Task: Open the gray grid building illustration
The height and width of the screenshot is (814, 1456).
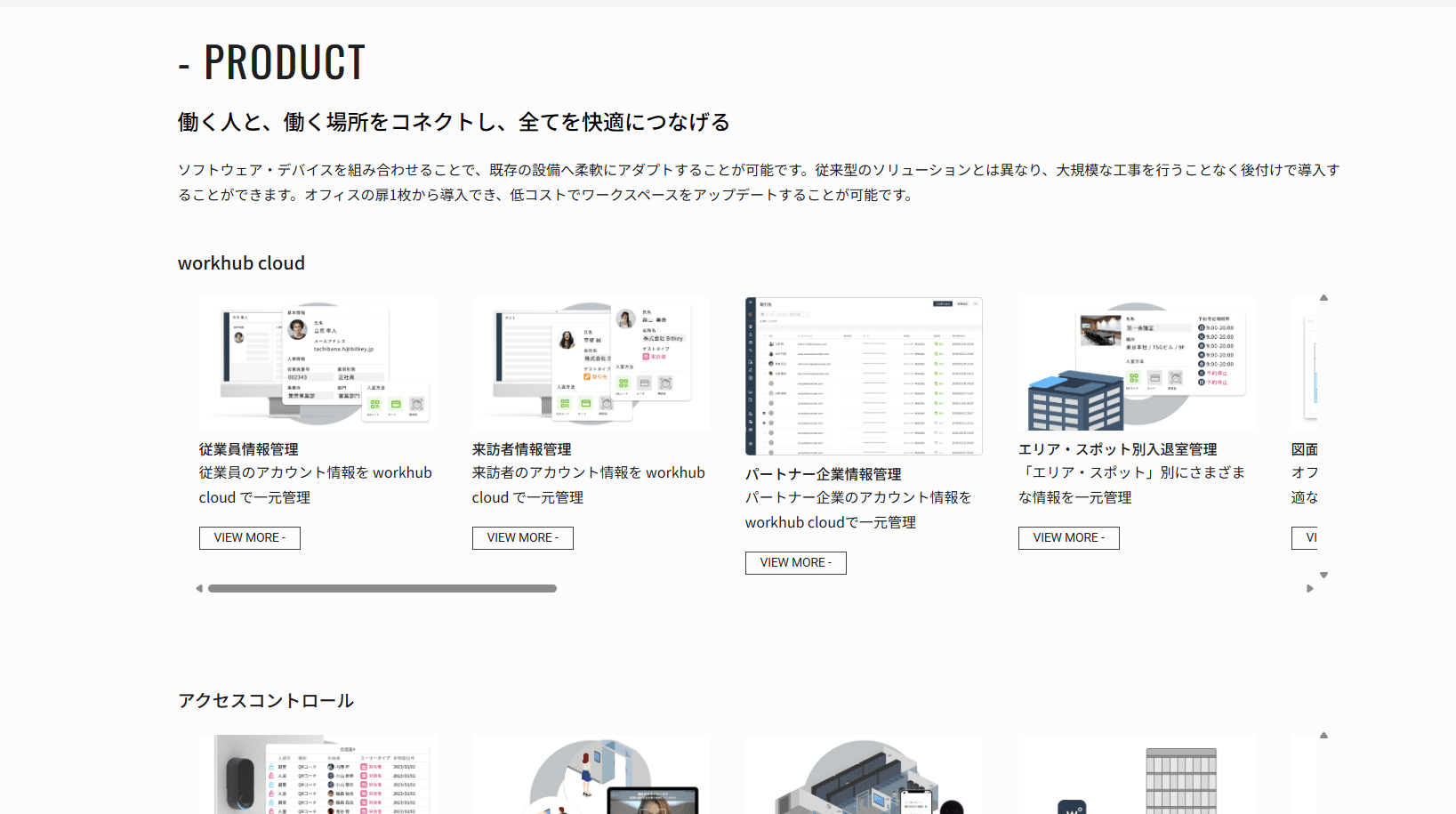Action: pos(1137,774)
